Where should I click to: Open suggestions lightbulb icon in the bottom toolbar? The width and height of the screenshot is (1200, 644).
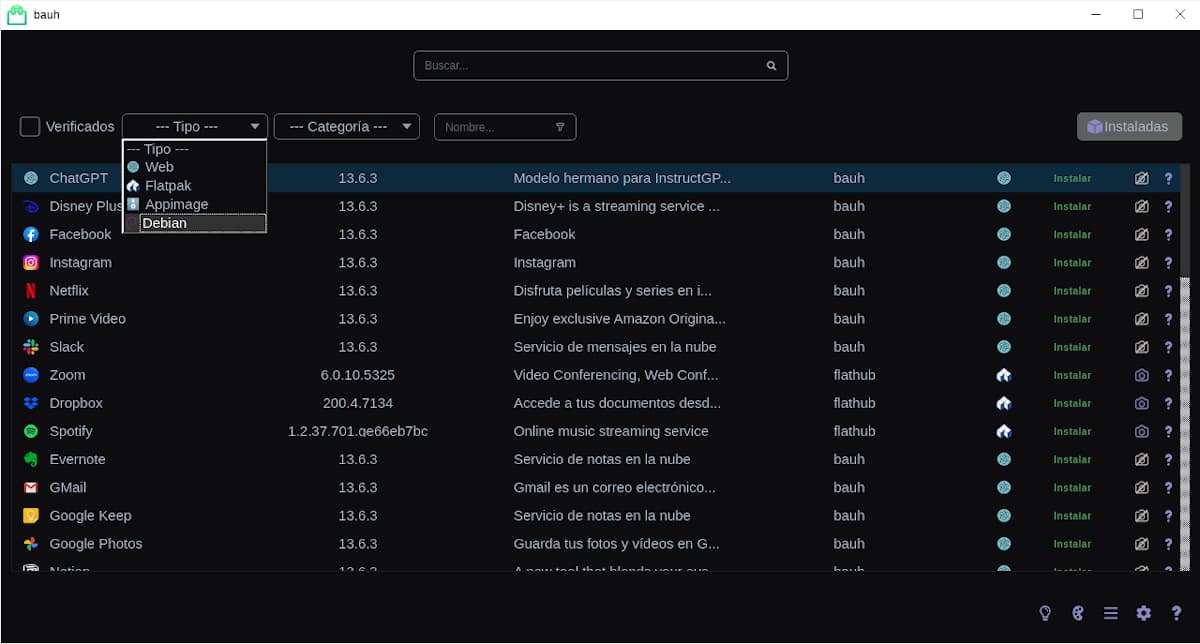(x=1045, y=613)
